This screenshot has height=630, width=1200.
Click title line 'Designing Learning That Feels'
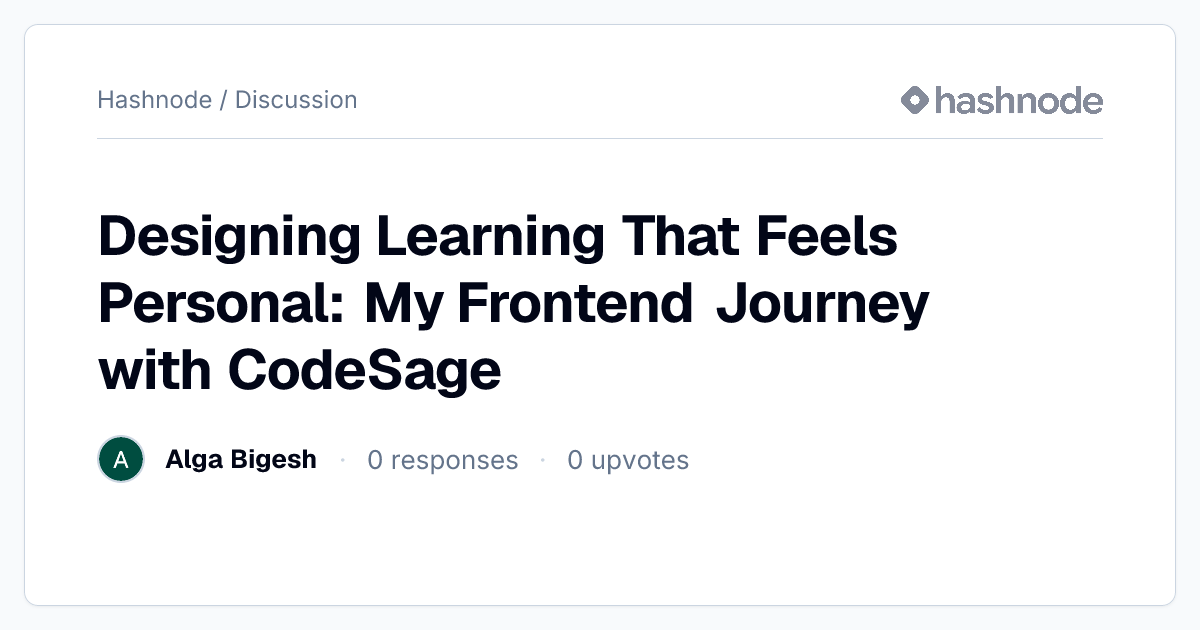point(498,237)
